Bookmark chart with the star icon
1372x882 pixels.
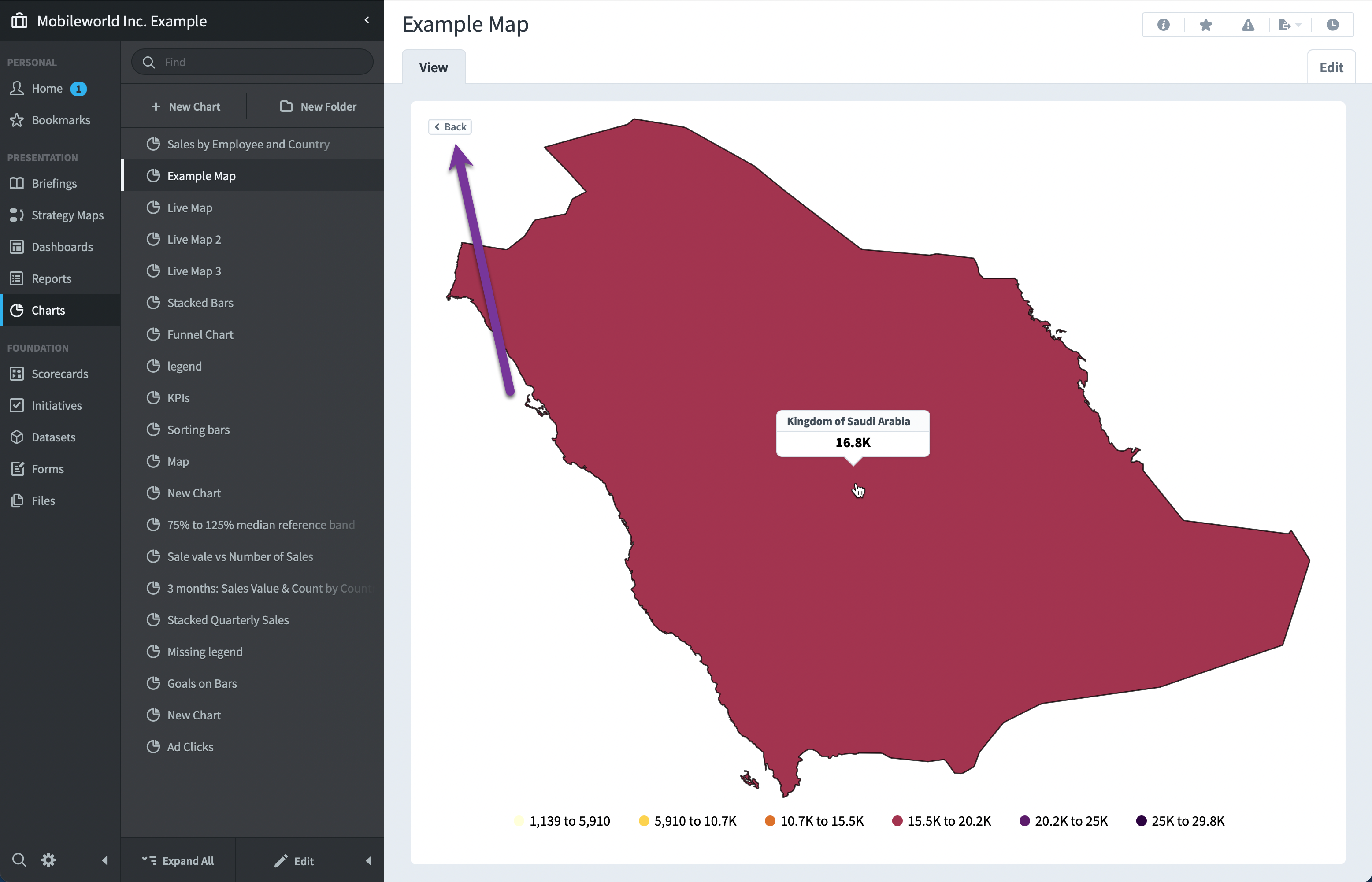tap(1205, 25)
